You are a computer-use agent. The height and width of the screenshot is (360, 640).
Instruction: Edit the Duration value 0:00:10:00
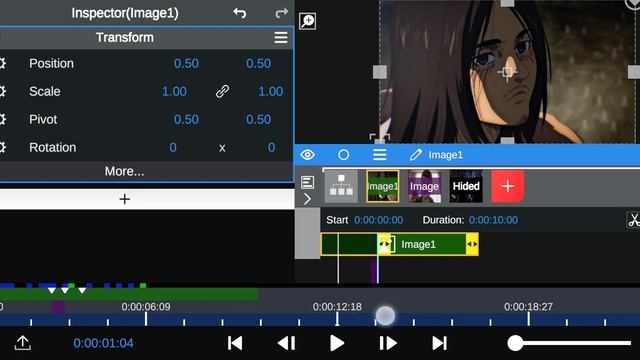coord(493,220)
